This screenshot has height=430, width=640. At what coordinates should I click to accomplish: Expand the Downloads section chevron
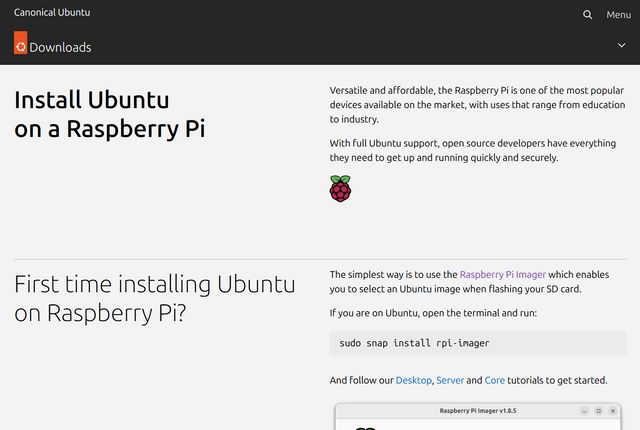621,45
